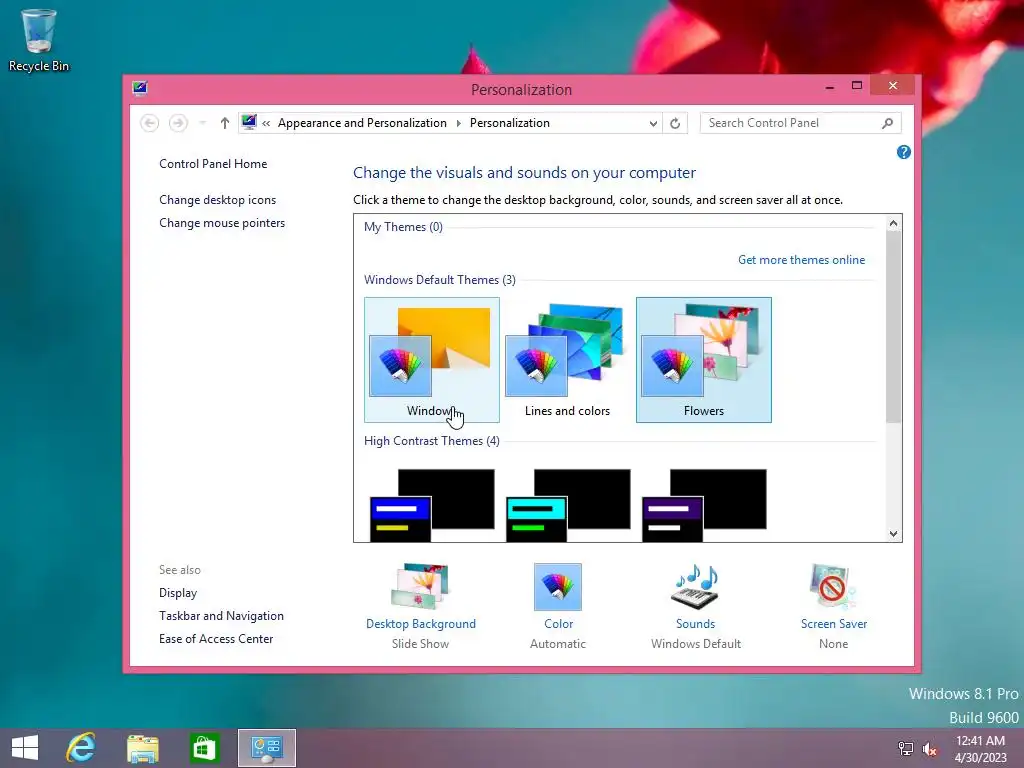Viewport: 1024px width, 768px height.
Task: Click the network tray icon
Action: click(x=906, y=748)
